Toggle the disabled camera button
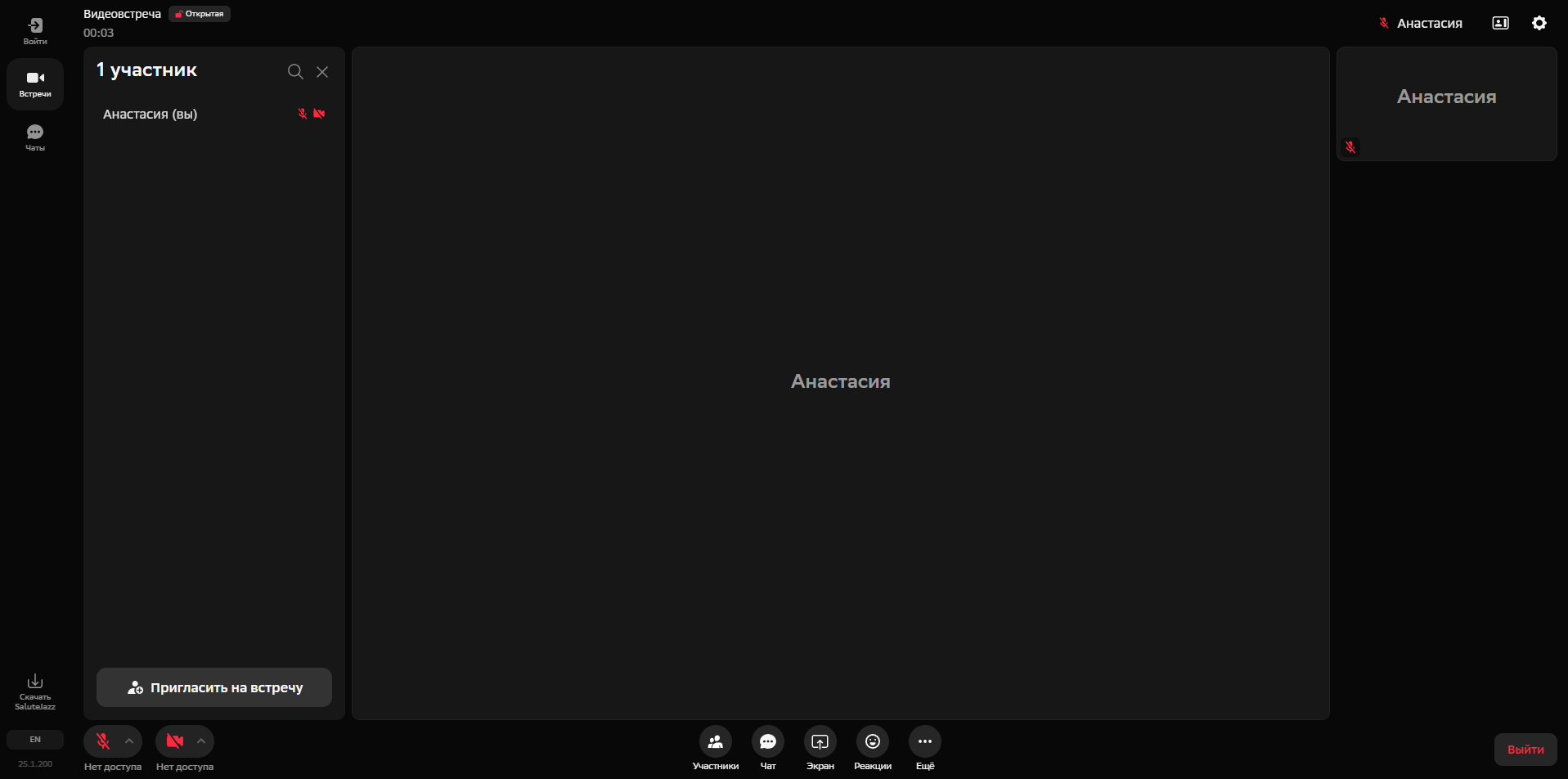Screen dimensions: 1568x779 tap(175, 741)
